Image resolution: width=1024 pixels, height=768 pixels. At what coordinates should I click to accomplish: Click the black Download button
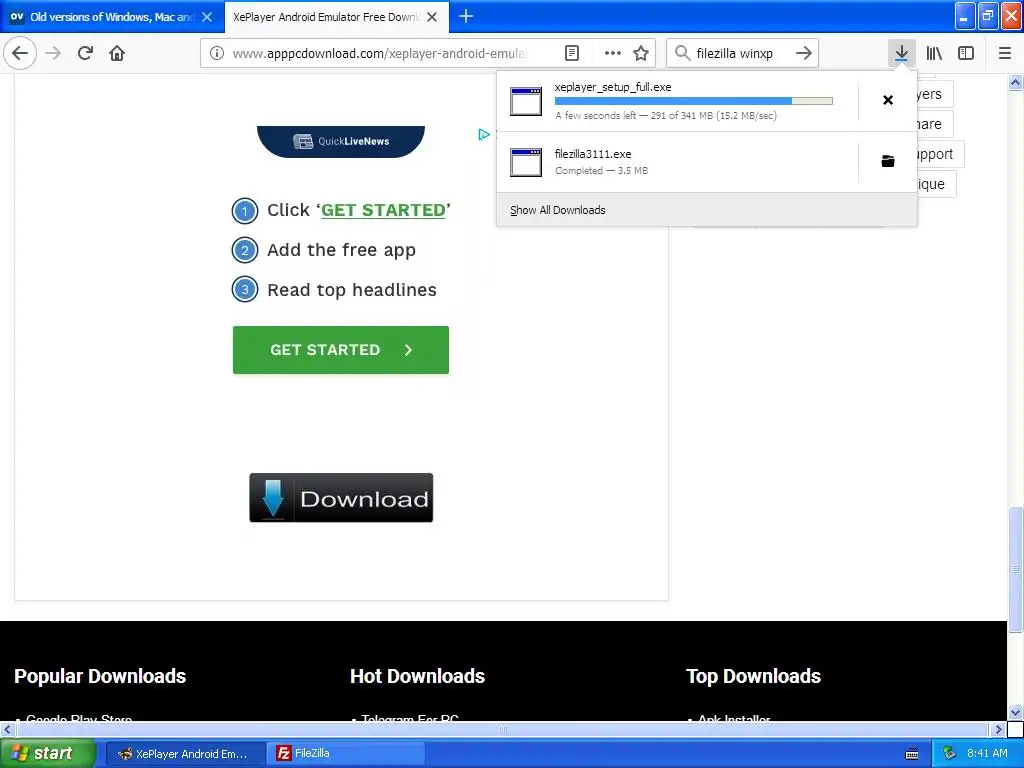[x=341, y=498]
